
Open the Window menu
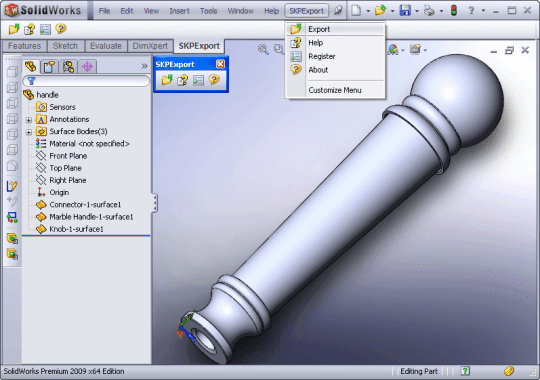point(241,11)
